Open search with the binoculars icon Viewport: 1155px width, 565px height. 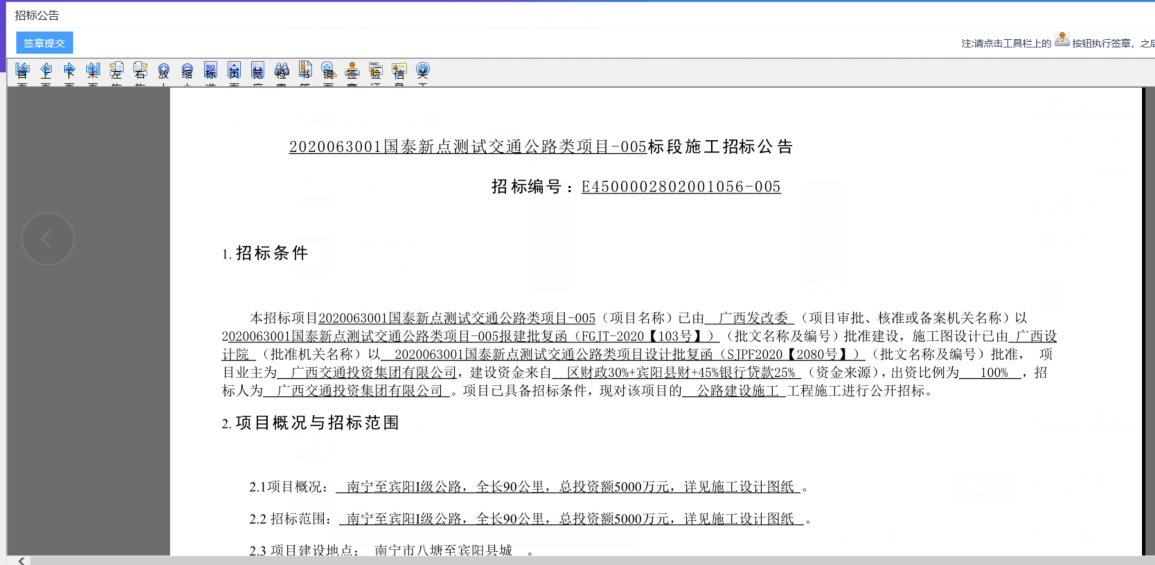[281, 72]
